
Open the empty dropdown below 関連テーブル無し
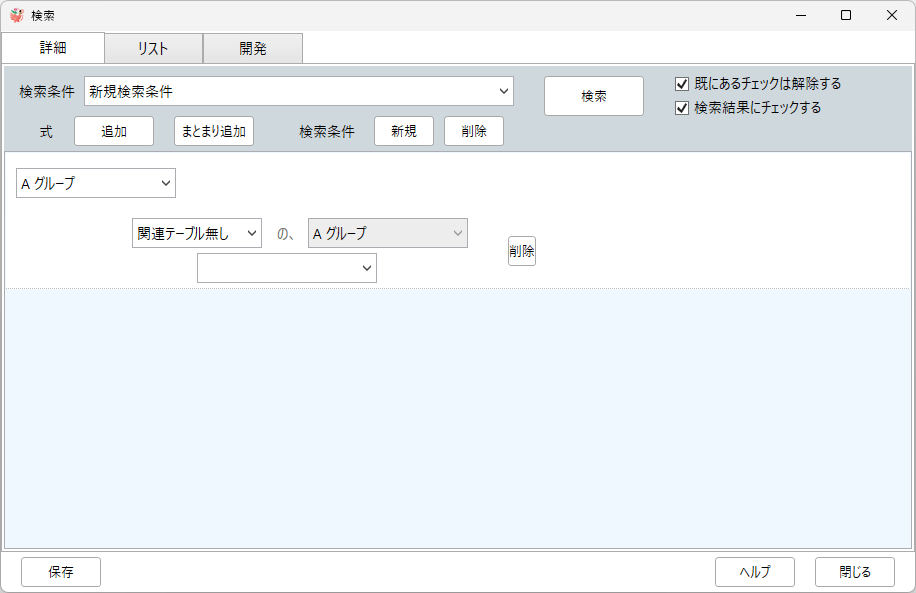[287, 268]
